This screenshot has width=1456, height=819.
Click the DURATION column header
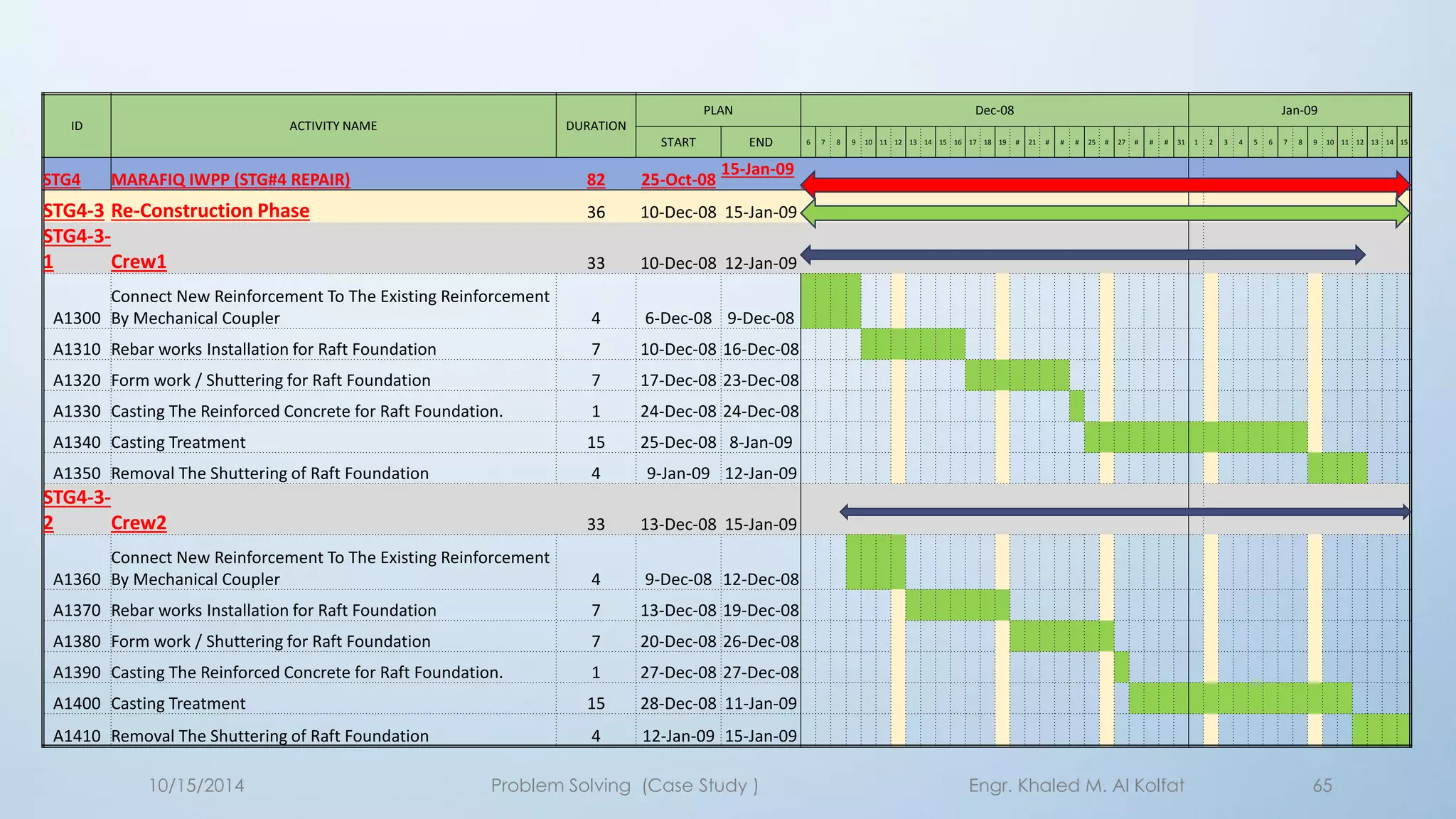596,126
